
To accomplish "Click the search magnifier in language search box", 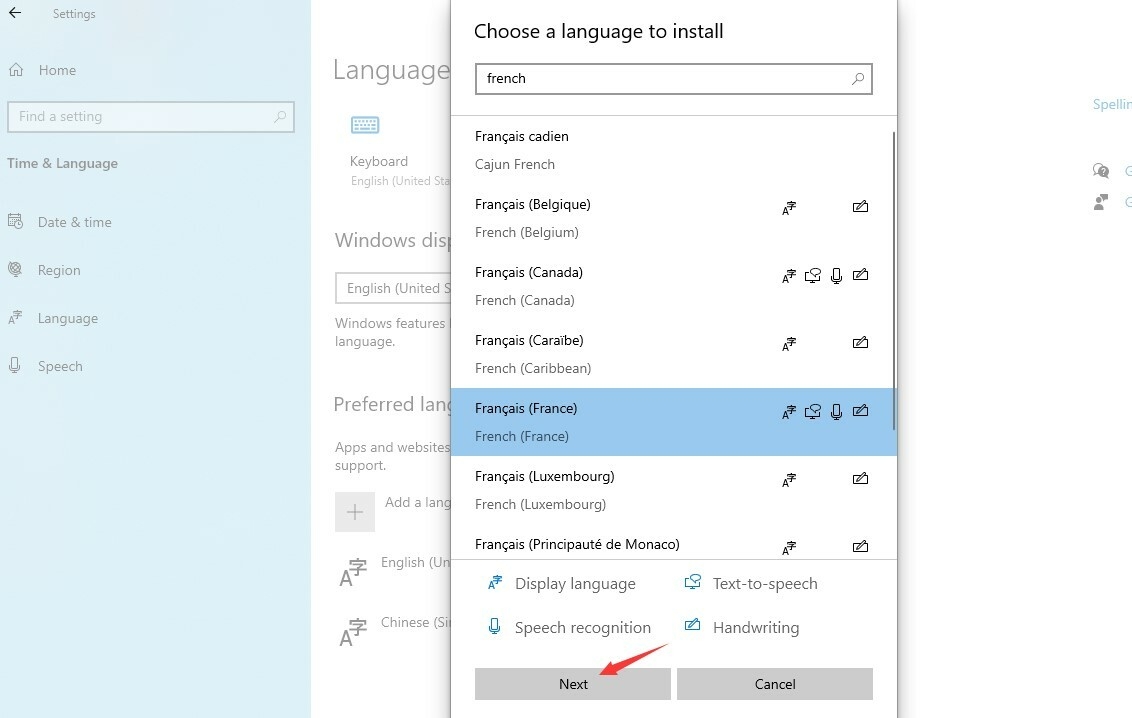I will [x=858, y=79].
